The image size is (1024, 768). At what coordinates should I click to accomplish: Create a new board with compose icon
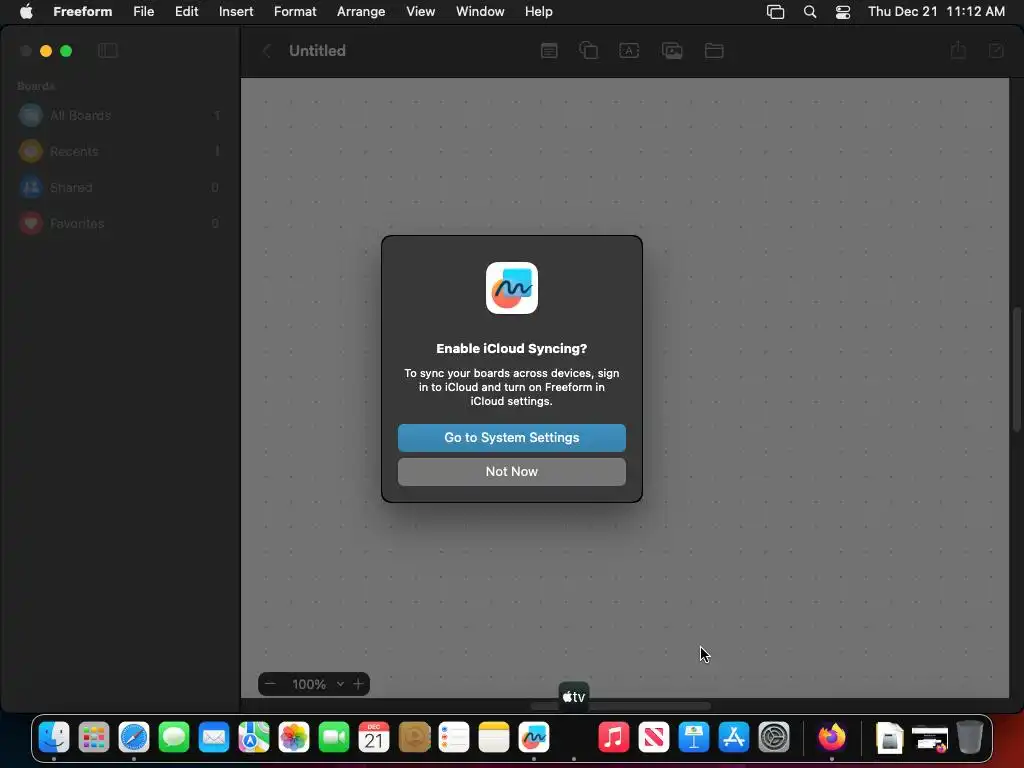[996, 51]
